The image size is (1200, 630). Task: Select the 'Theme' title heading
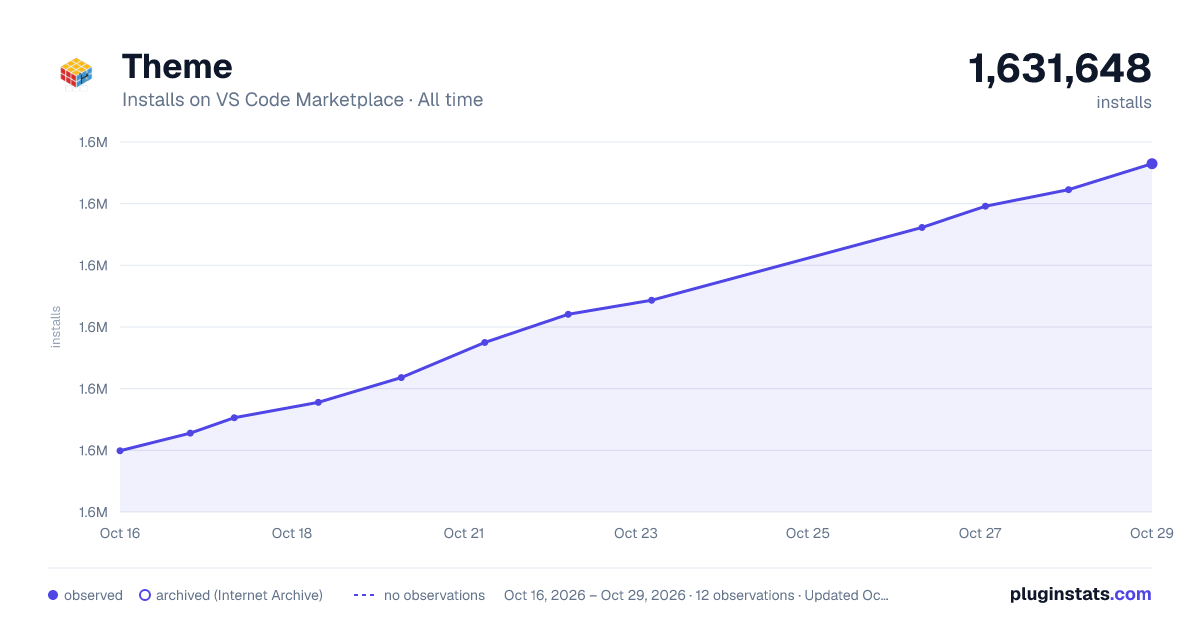point(177,66)
